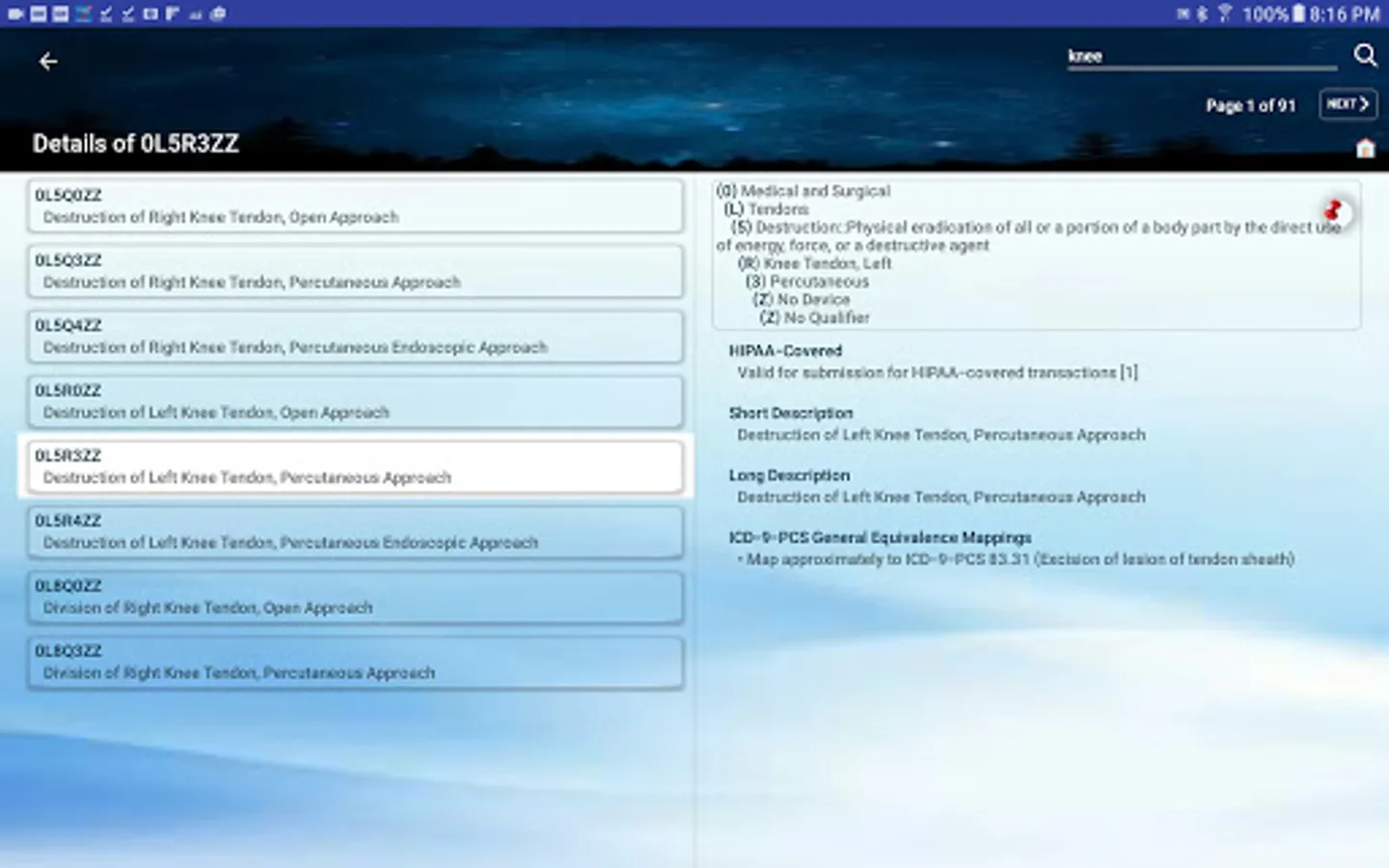Click '(0) Medical and Surgical' text
The image size is (1389, 868).
tap(803, 191)
